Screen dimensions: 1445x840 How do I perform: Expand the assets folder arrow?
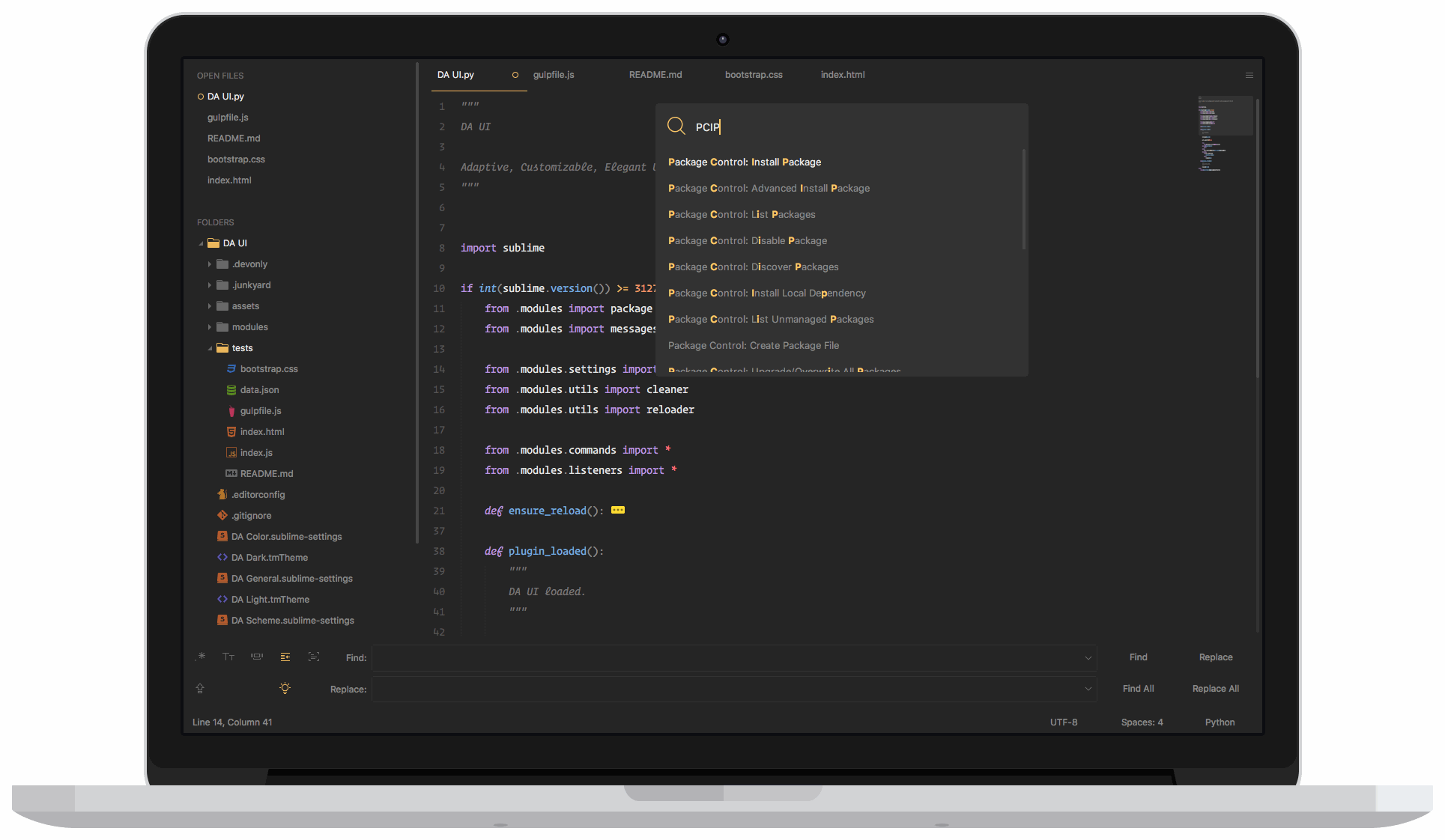pos(210,306)
